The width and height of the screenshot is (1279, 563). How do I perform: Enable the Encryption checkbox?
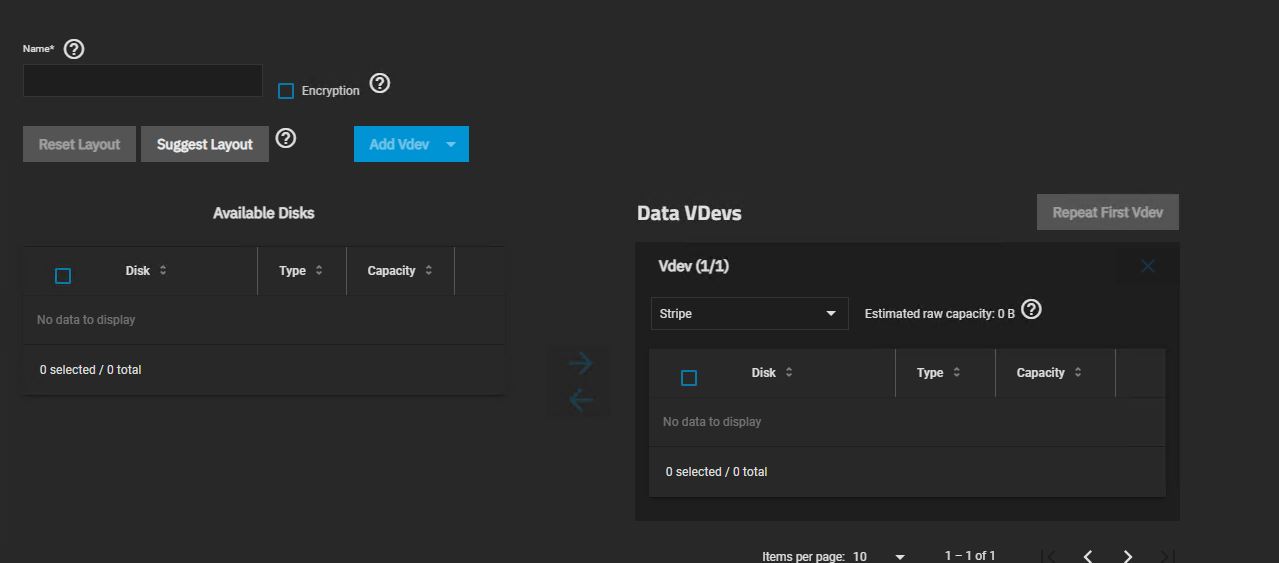click(x=286, y=91)
